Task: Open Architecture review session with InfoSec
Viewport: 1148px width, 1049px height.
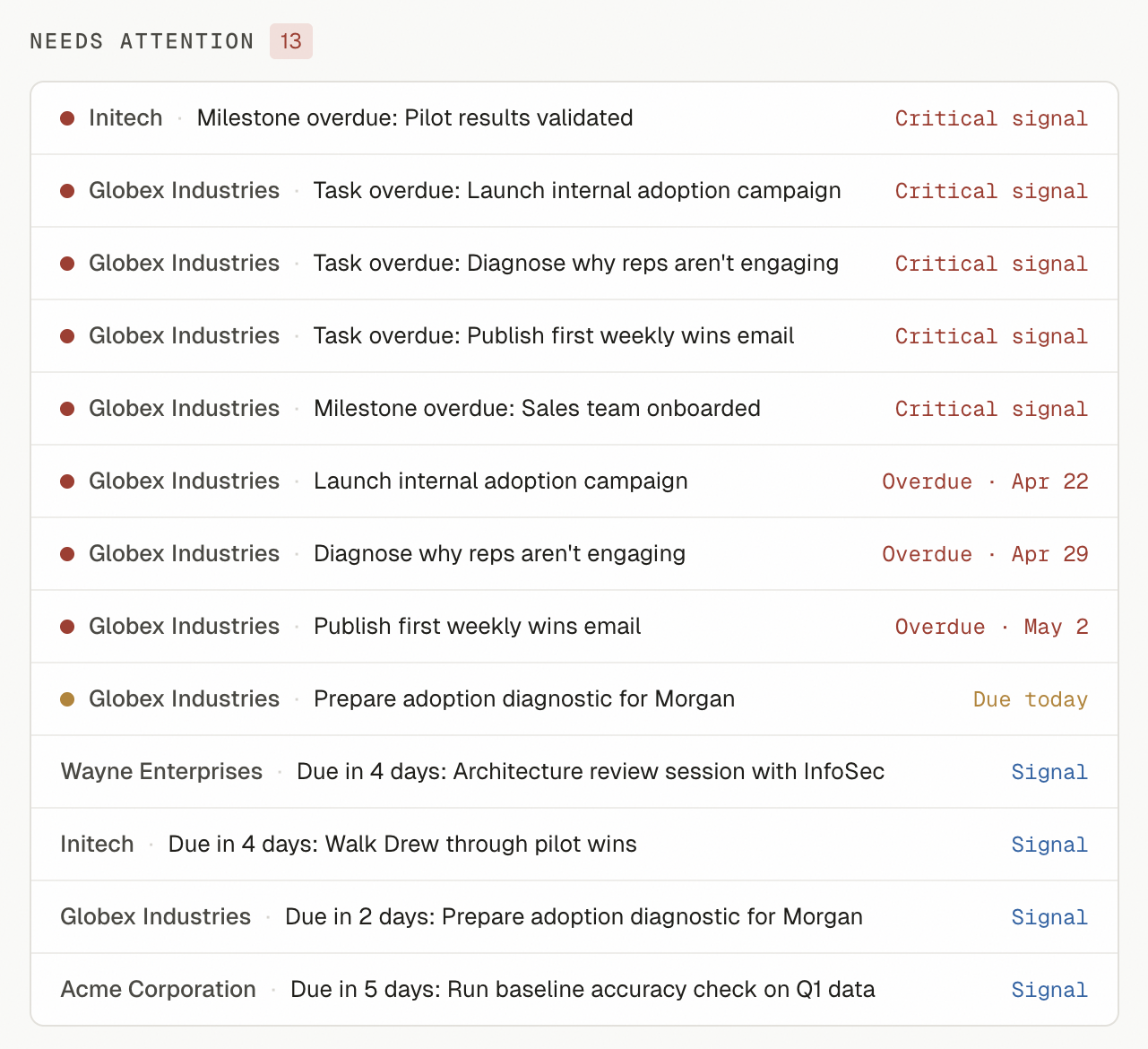Action: tap(574, 772)
